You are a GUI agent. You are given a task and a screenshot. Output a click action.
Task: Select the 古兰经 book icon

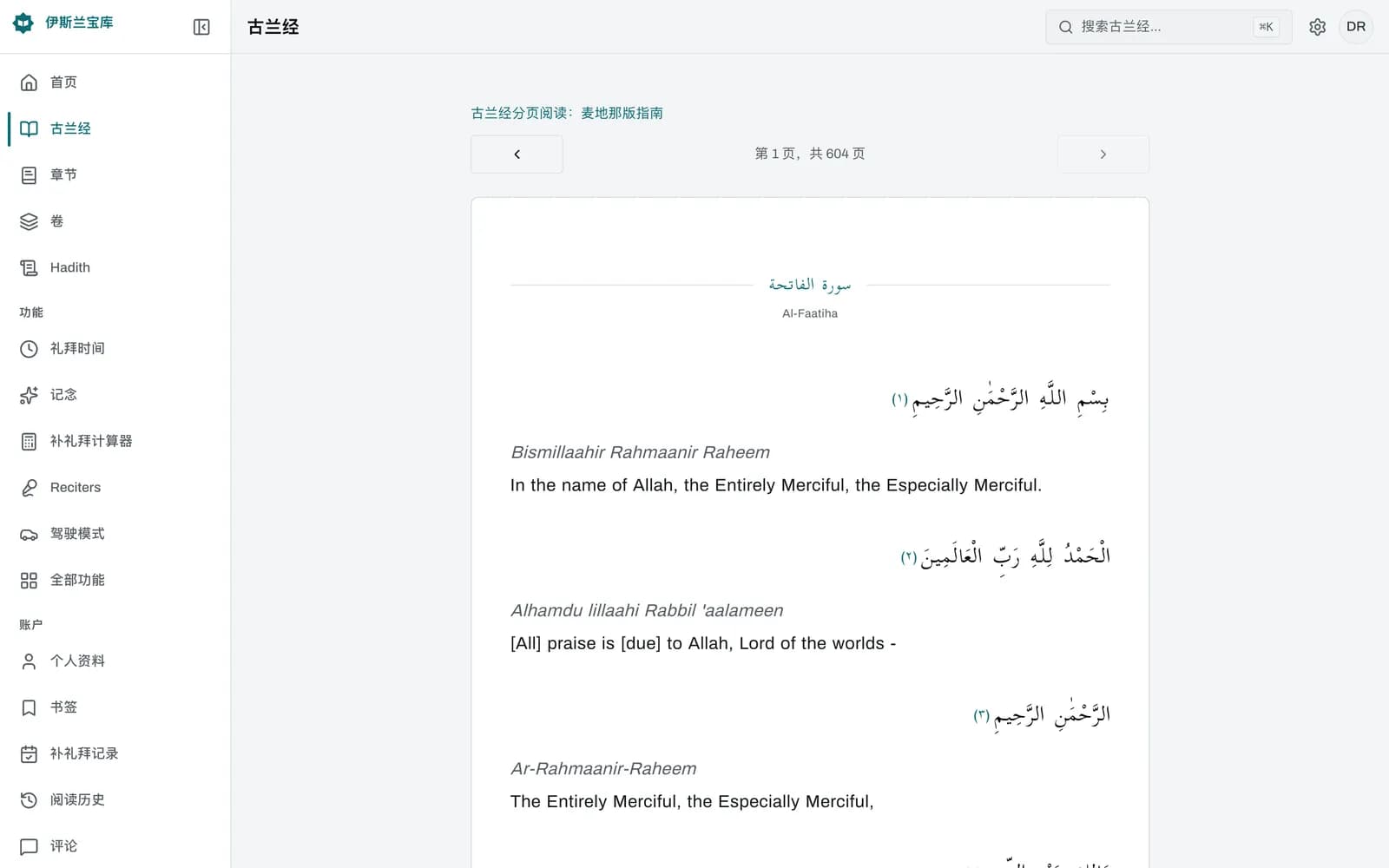coord(29,128)
